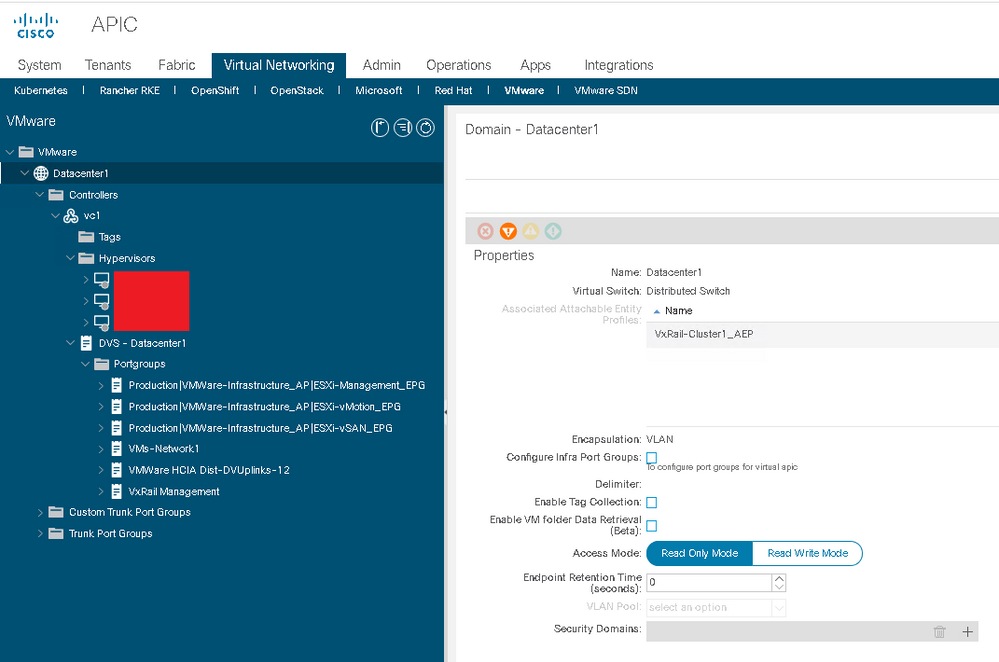Click the Cisco logo

(x=36, y=26)
